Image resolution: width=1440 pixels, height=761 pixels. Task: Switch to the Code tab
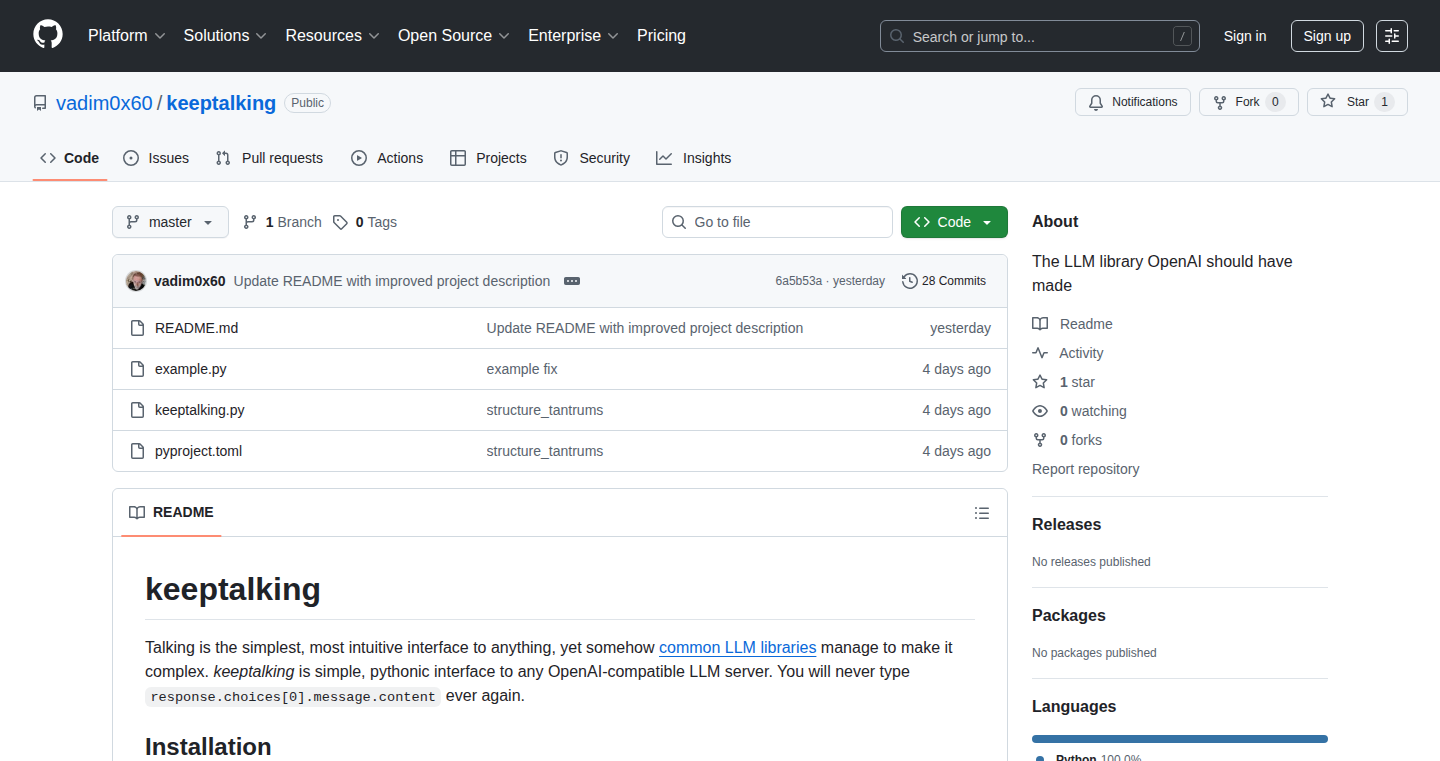point(70,158)
